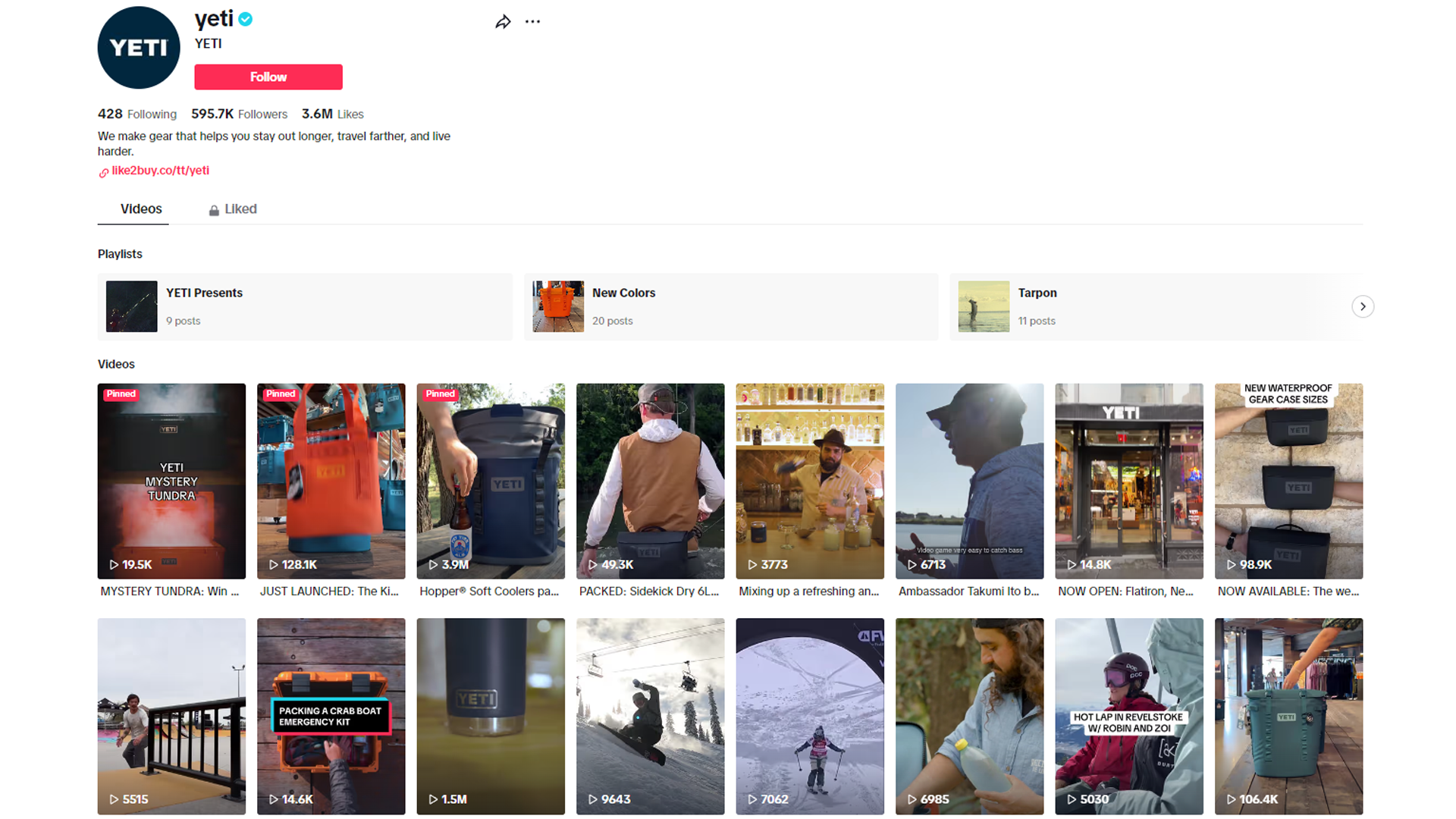
Task: Open the YETI Presents playlist
Action: point(306,306)
